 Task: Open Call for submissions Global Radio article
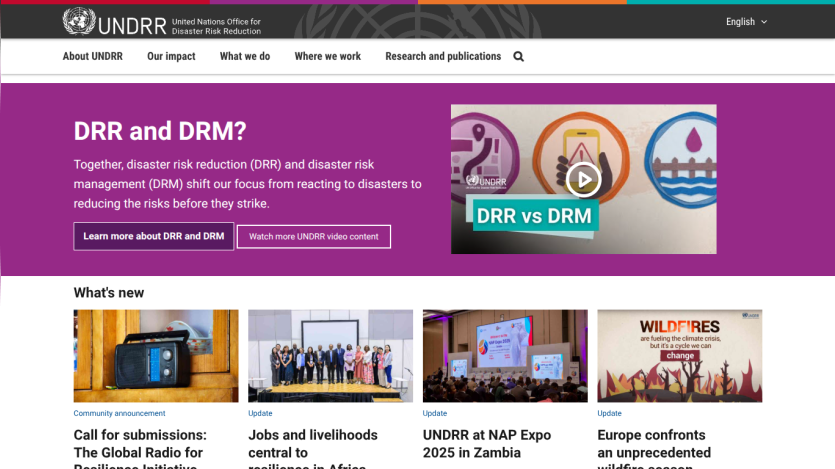coord(140,448)
